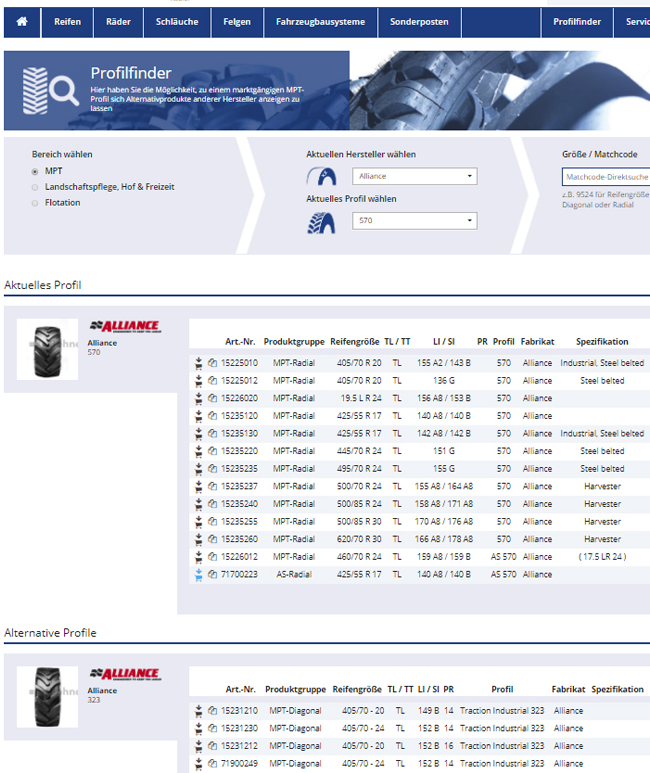
Task: Open details icon beside article 15235220
Action: click(x=212, y=451)
